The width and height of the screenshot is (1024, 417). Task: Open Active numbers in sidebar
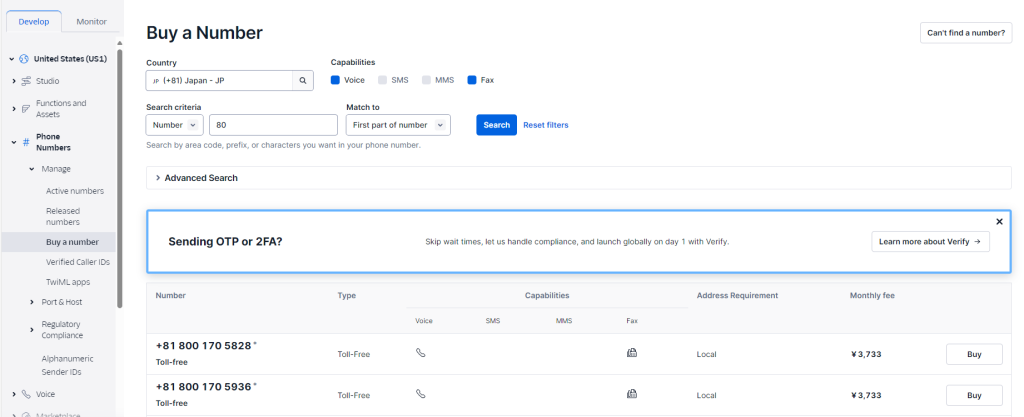click(74, 190)
